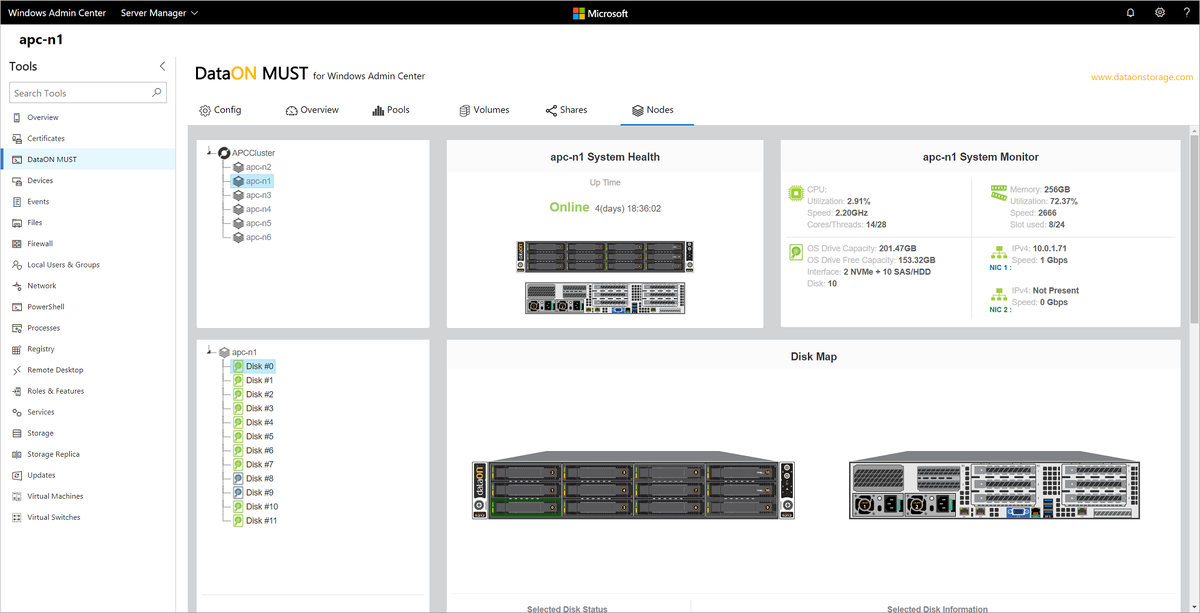Screen dimensions: 1200x613
Task: Focus the Search Tools input field
Action: pos(88,93)
